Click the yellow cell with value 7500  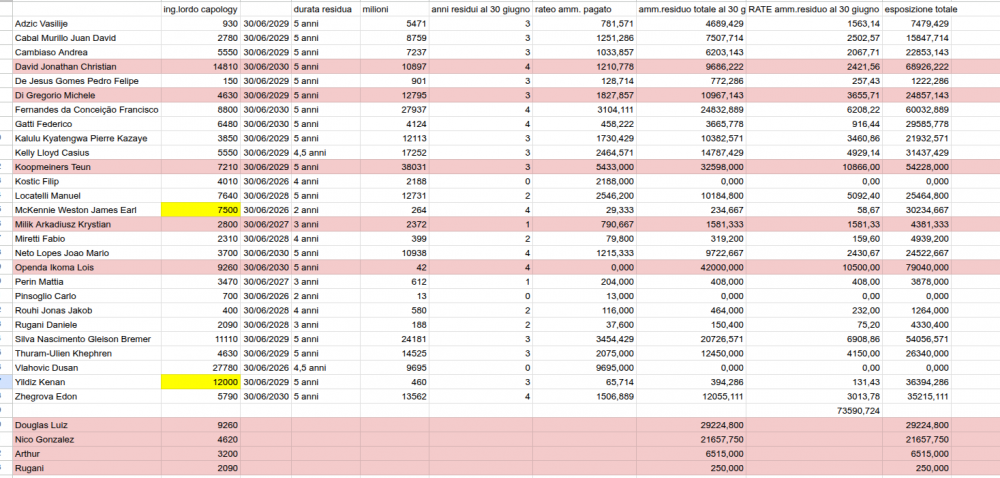pyautogui.click(x=201, y=210)
